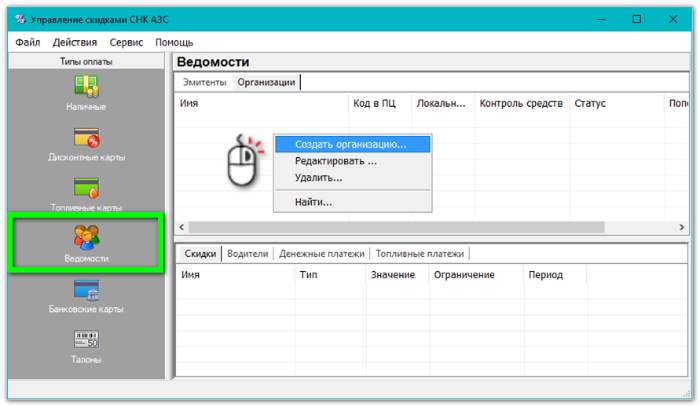
Task: Click the application icon in the title bar
Action: pos(22,19)
